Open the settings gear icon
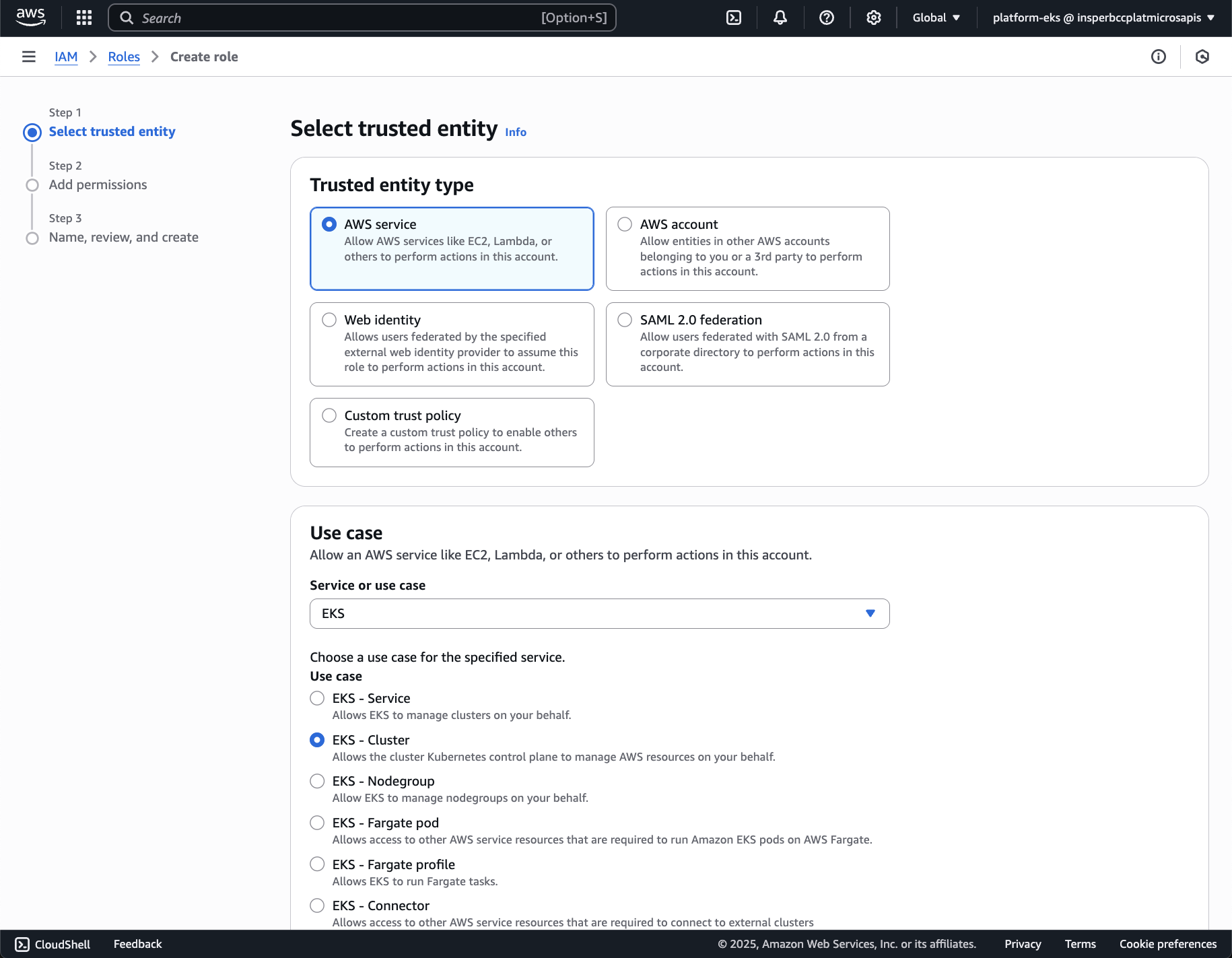The height and width of the screenshot is (958, 1232). click(x=874, y=18)
